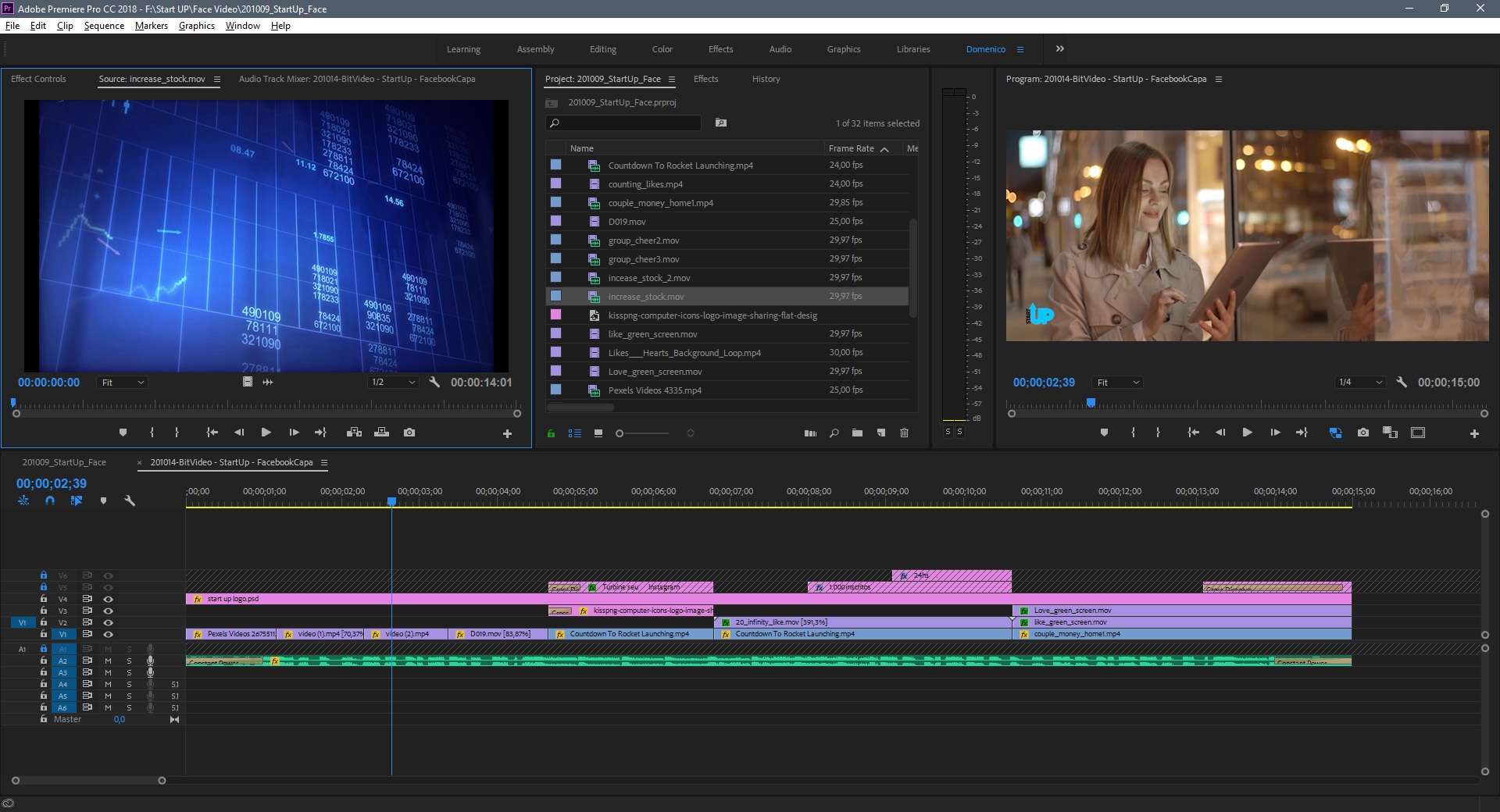Open timeline display settings wrench icon
This screenshot has width=1500, height=812.
point(130,500)
